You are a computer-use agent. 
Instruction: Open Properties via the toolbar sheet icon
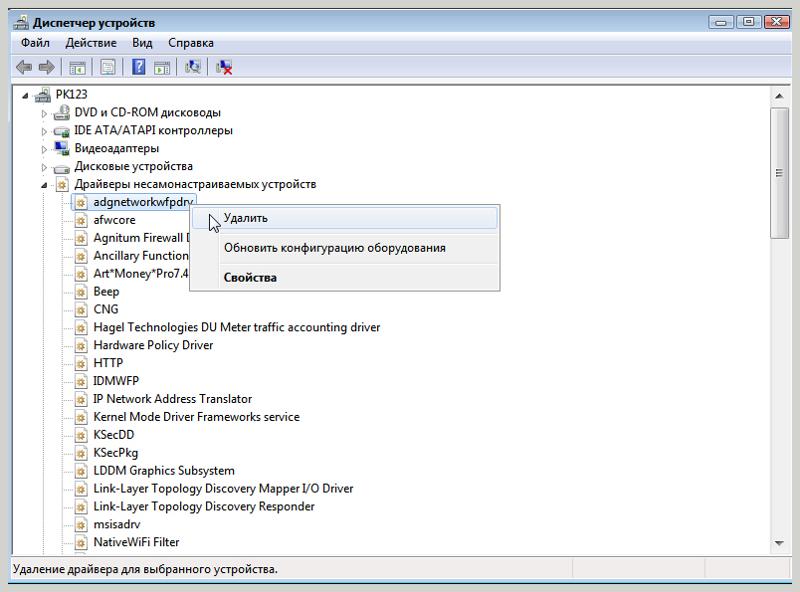click(x=108, y=67)
